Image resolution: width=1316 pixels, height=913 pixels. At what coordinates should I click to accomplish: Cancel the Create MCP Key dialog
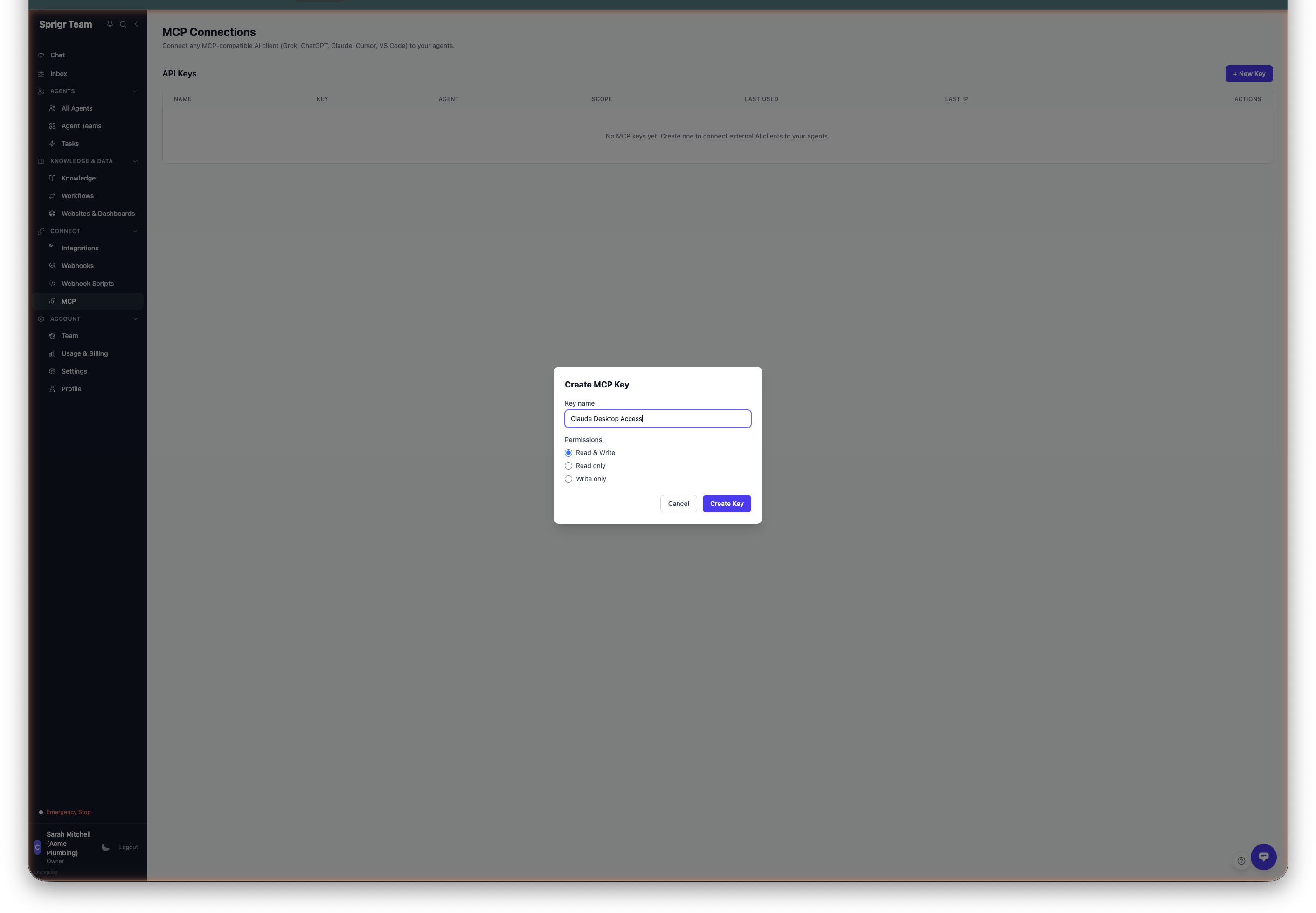pos(678,504)
